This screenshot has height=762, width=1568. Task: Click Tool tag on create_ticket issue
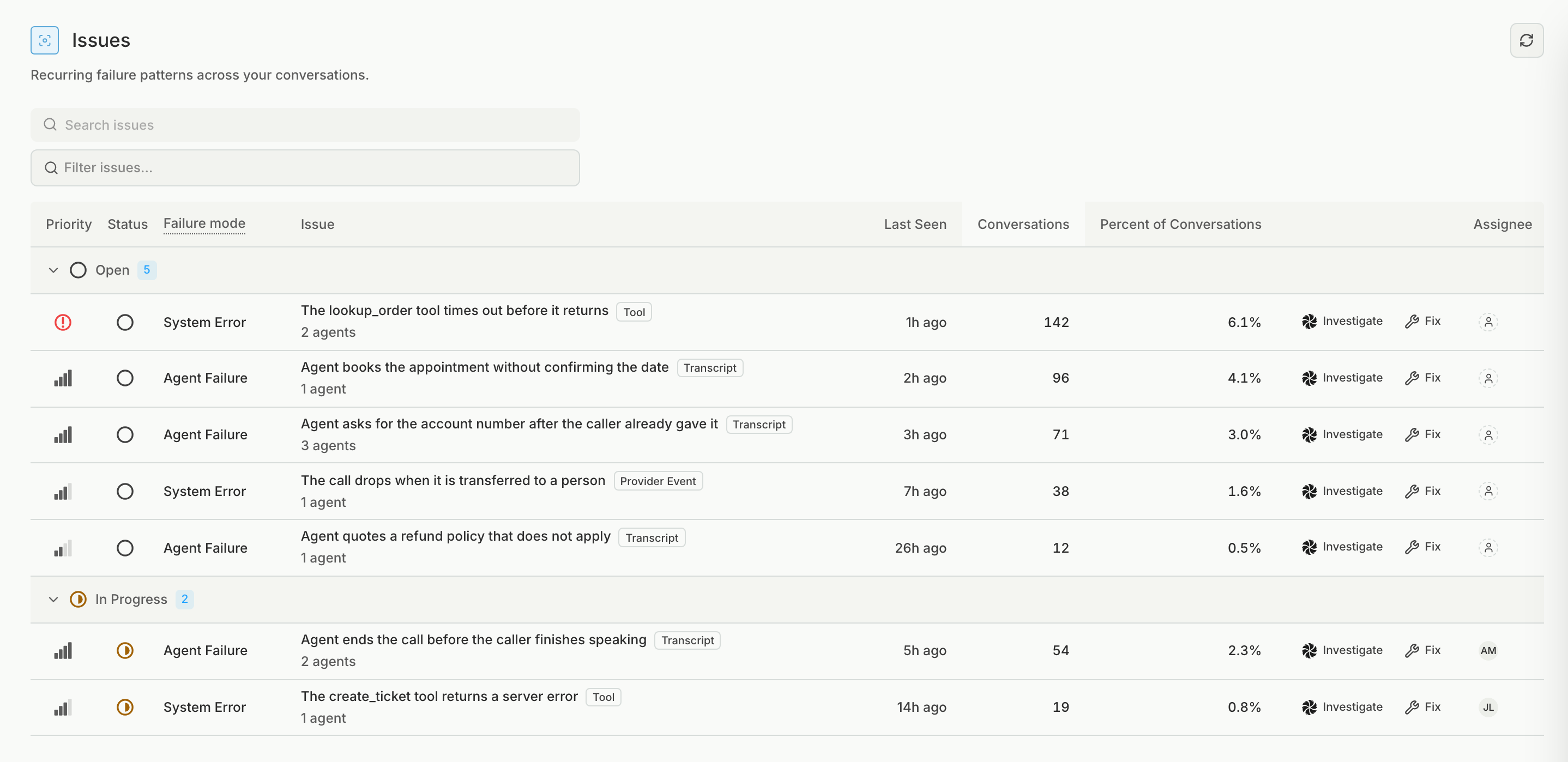pos(603,698)
